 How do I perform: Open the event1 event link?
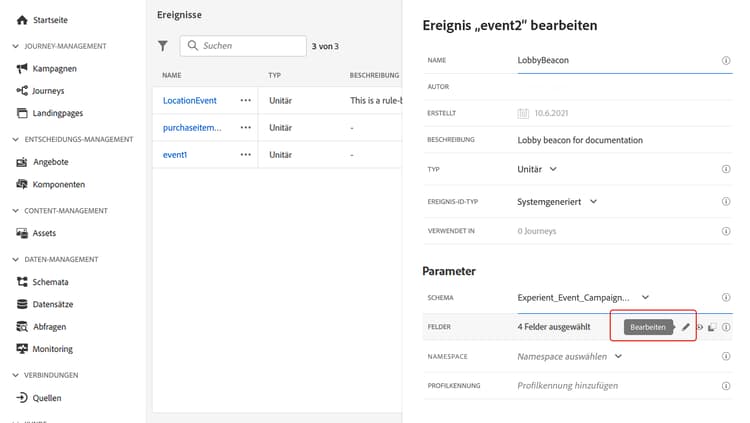click(175, 155)
